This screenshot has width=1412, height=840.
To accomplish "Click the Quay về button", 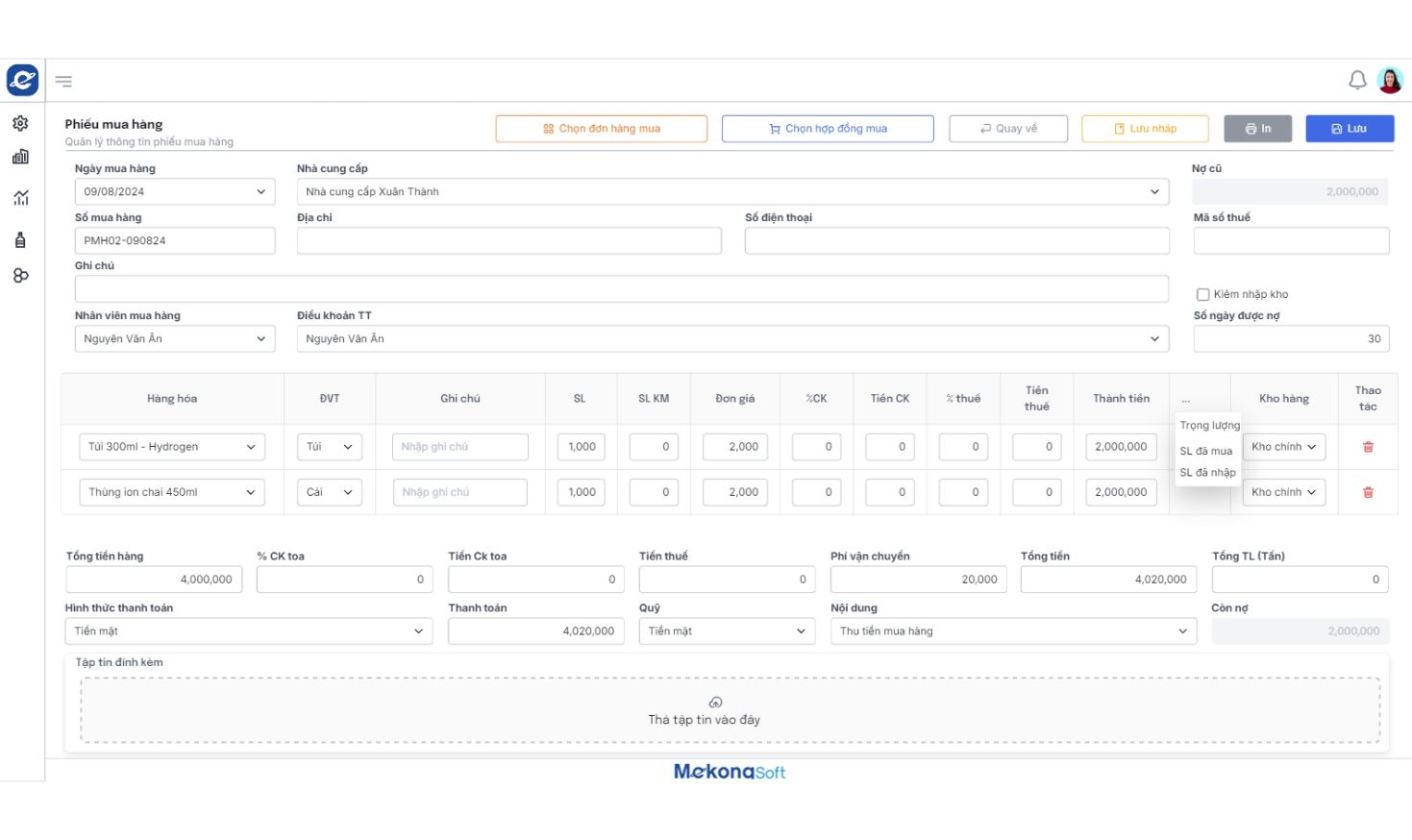I will [1007, 129].
